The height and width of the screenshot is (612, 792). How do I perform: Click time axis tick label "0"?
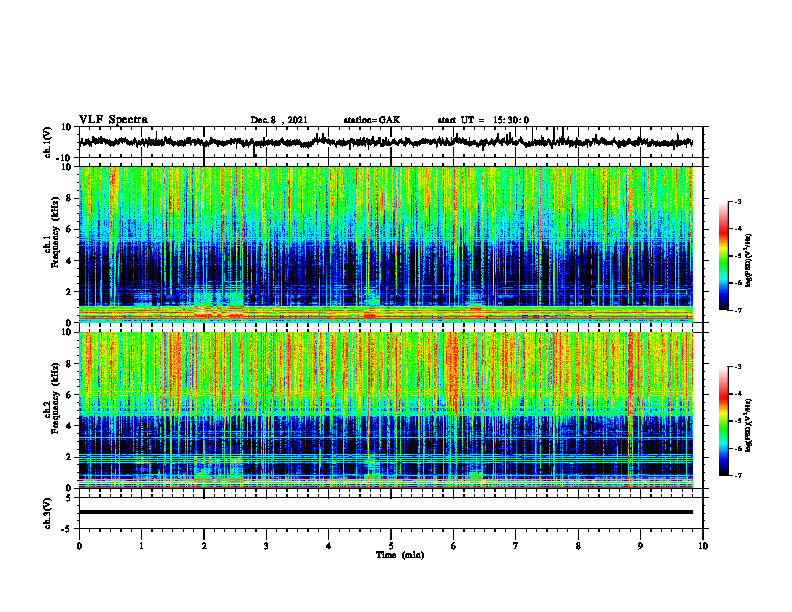pyautogui.click(x=79, y=546)
